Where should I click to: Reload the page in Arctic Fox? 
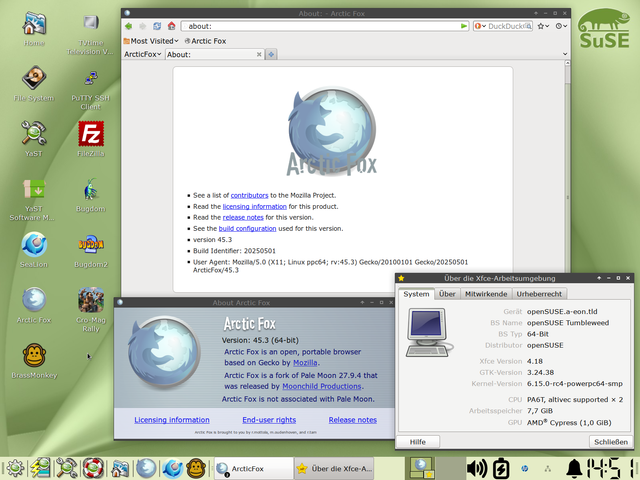pyautogui.click(x=157, y=26)
